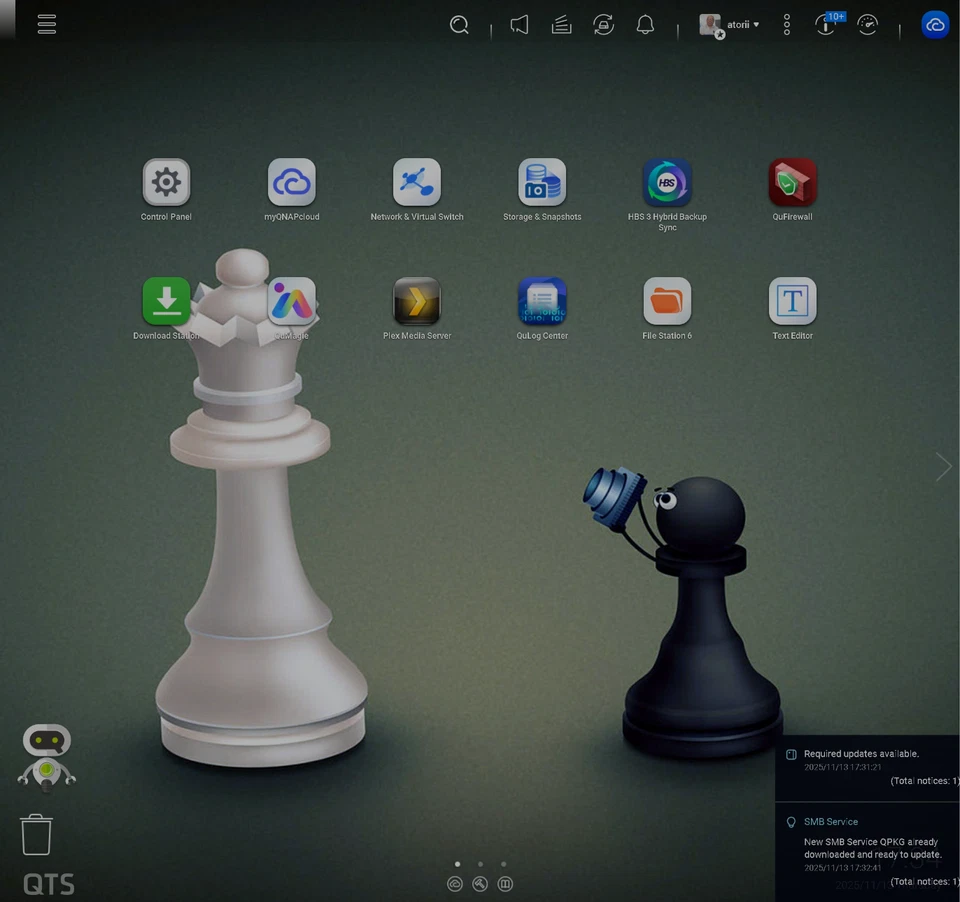Image resolution: width=960 pixels, height=902 pixels.
Task: Open the three-dot More menu
Action: (x=787, y=25)
